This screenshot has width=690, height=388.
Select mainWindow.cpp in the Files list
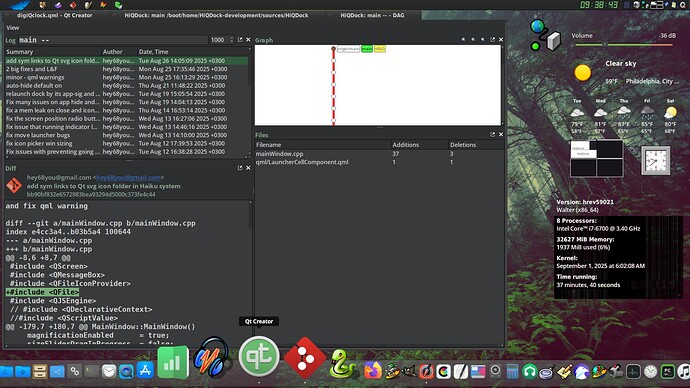[x=379, y=154]
